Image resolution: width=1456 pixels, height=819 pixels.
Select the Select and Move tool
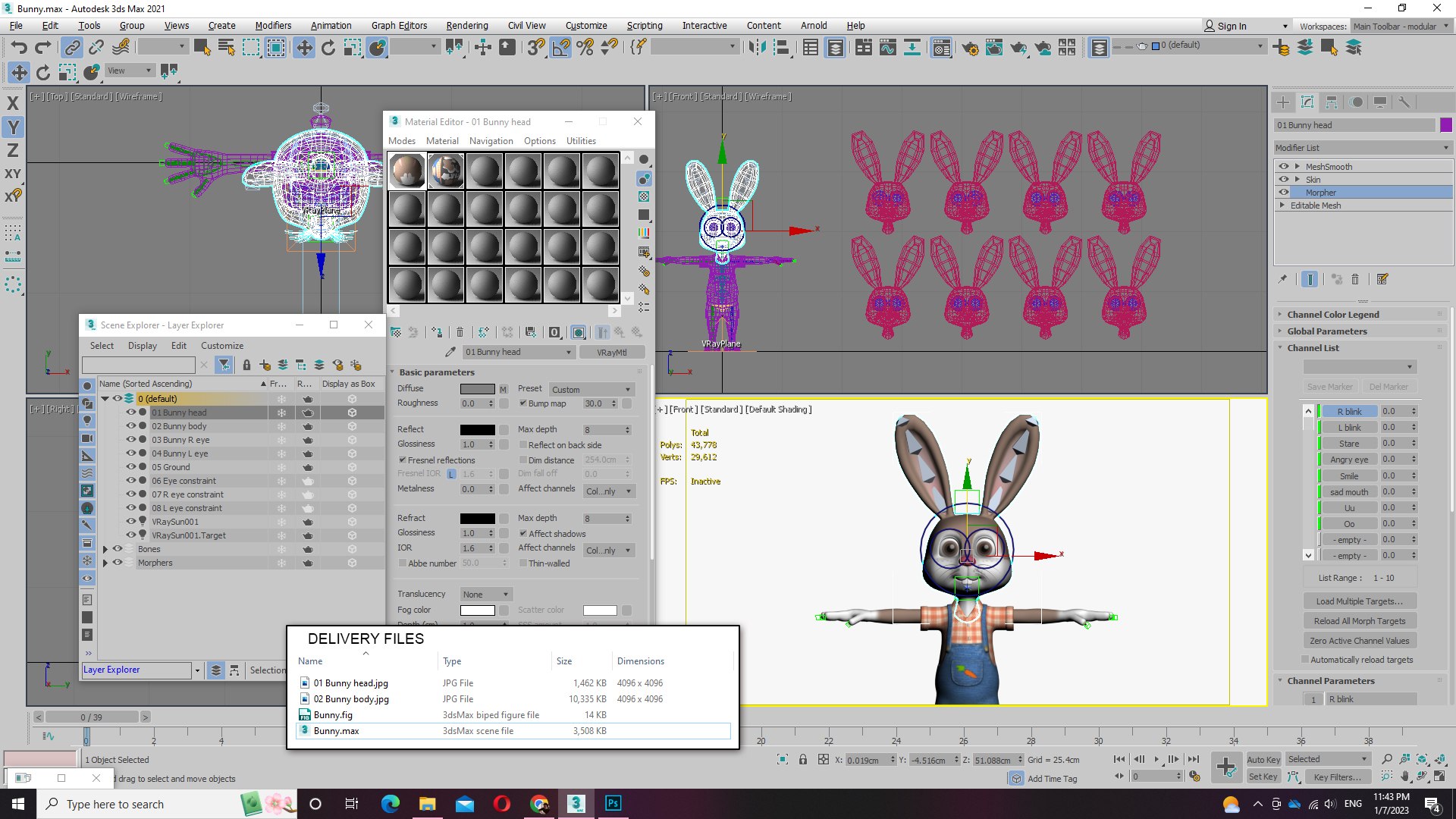click(x=304, y=48)
